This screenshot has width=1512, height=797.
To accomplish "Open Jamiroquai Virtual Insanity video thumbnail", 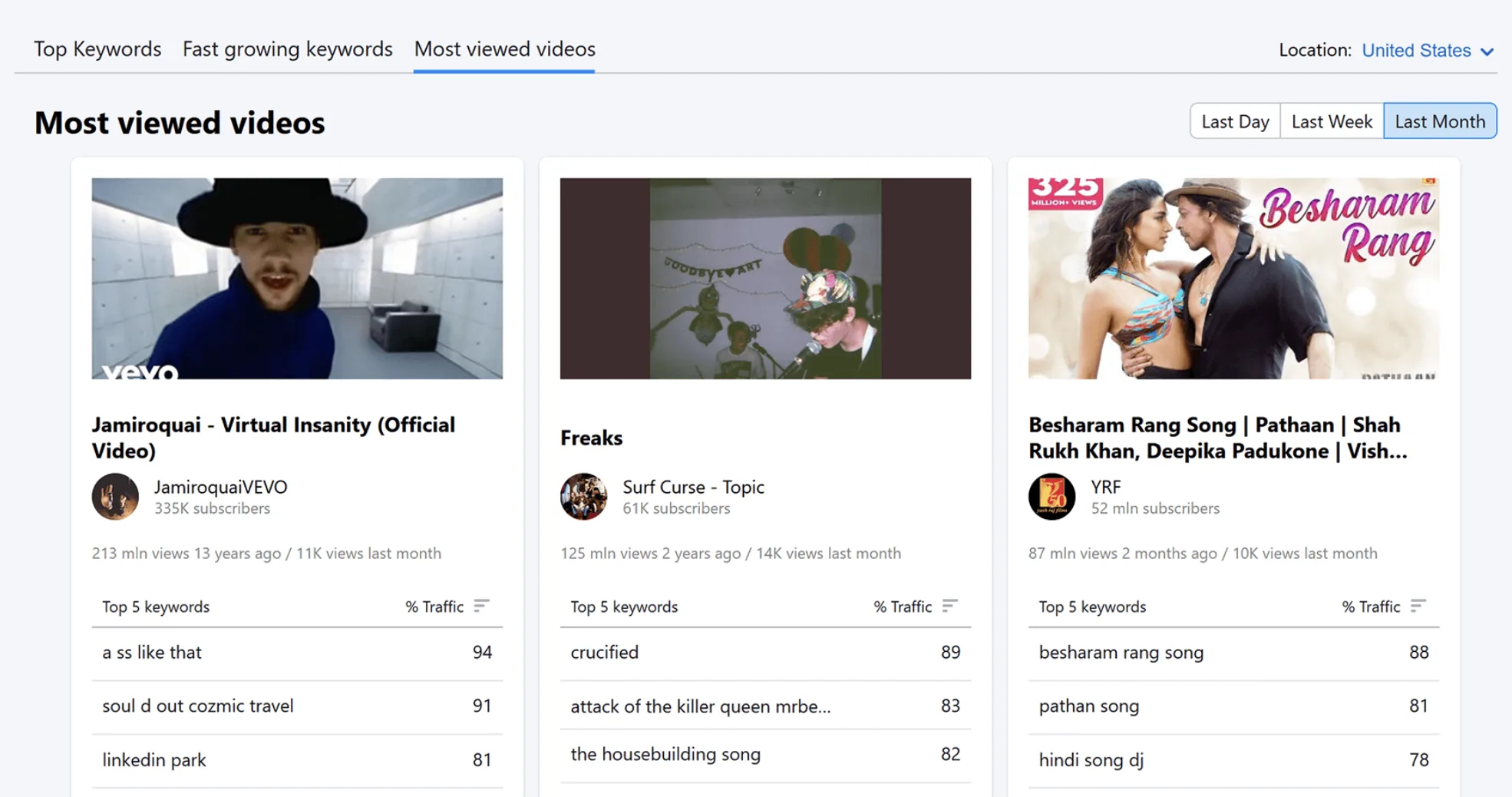I will tap(297, 278).
